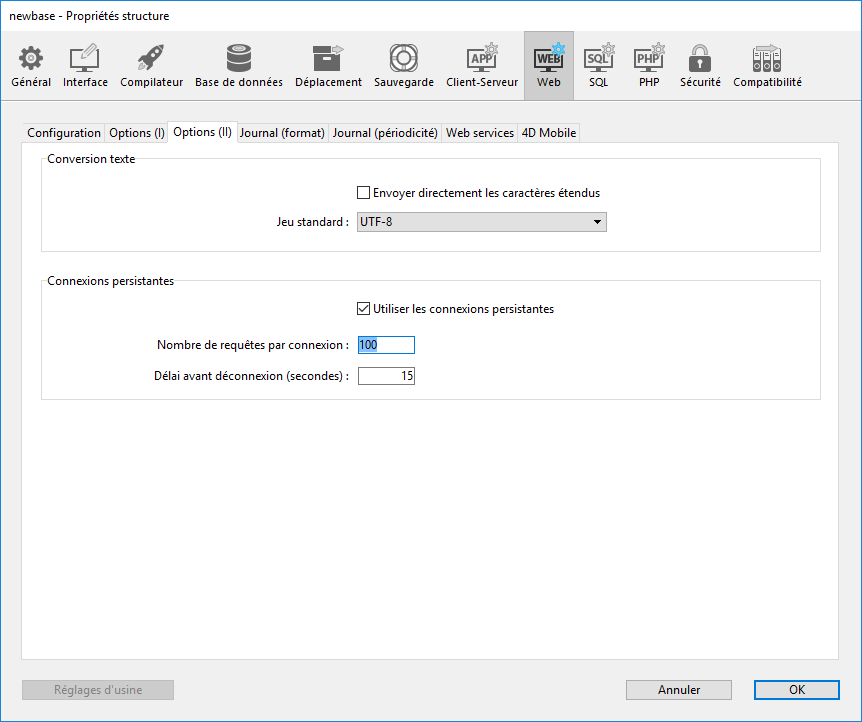The width and height of the screenshot is (862, 722).
Task: Click the Délai avant déconnexion field
Action: [x=386, y=377]
